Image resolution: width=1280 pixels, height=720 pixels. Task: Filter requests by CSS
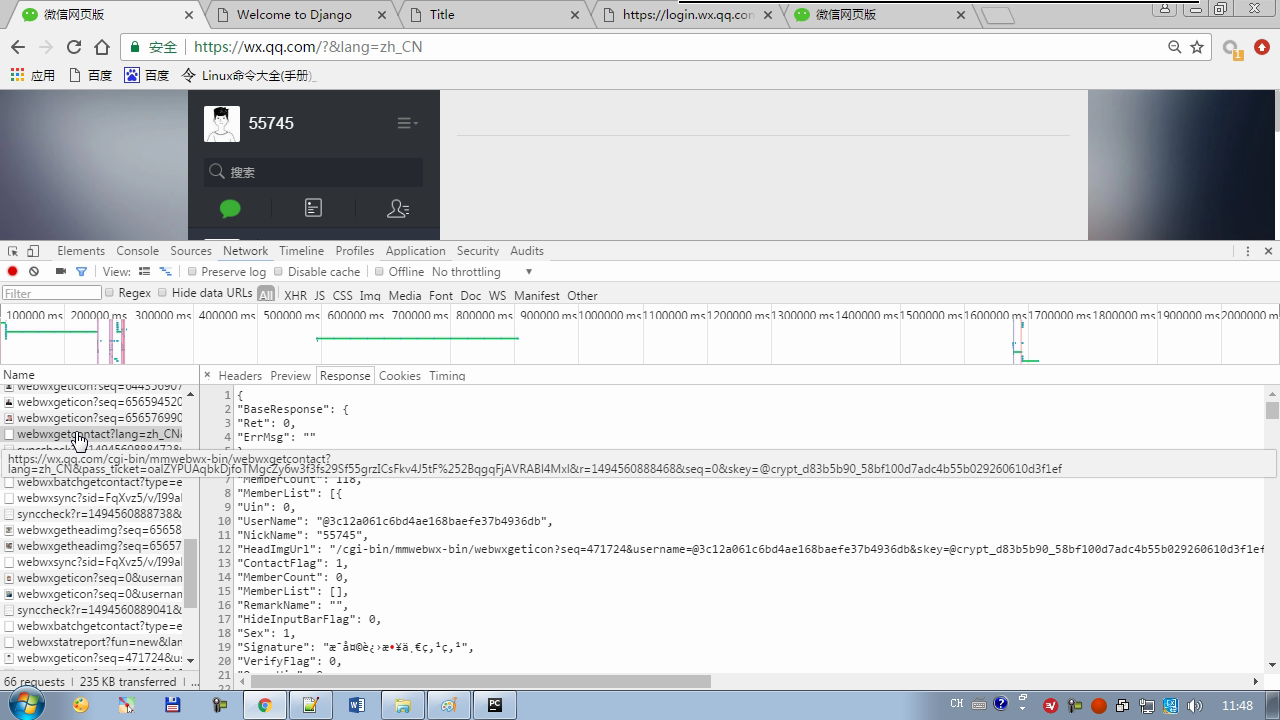pos(342,296)
